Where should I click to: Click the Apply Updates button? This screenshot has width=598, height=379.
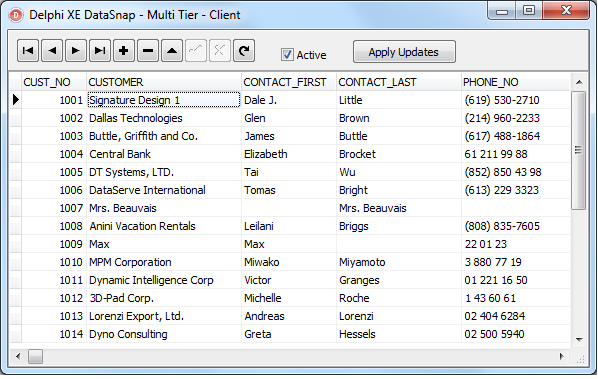(x=404, y=52)
